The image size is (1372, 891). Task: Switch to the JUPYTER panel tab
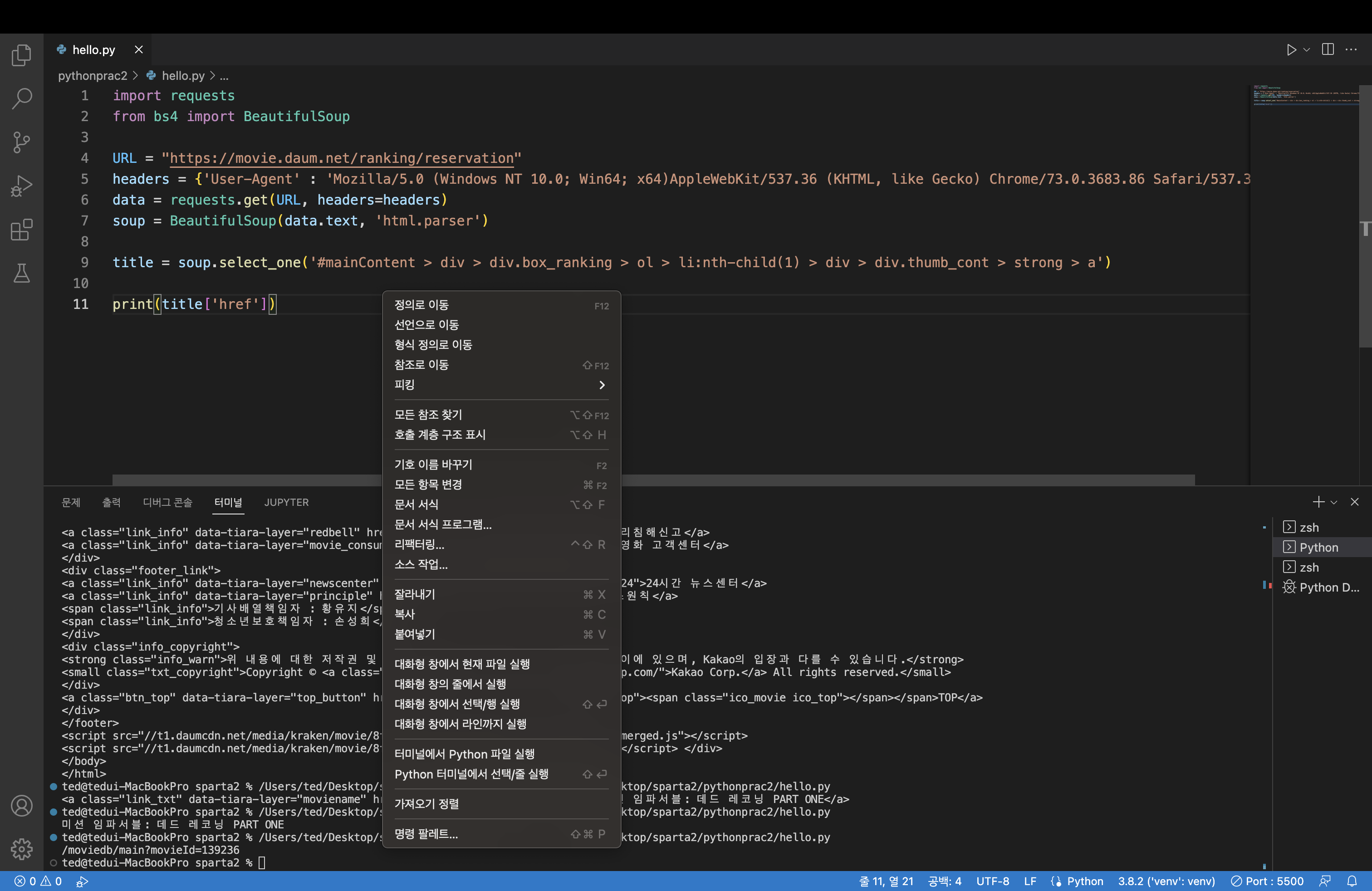click(x=286, y=502)
